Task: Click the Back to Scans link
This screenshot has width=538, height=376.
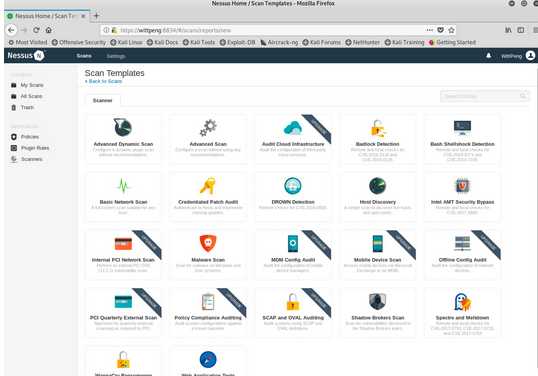Action: pyautogui.click(x=103, y=81)
